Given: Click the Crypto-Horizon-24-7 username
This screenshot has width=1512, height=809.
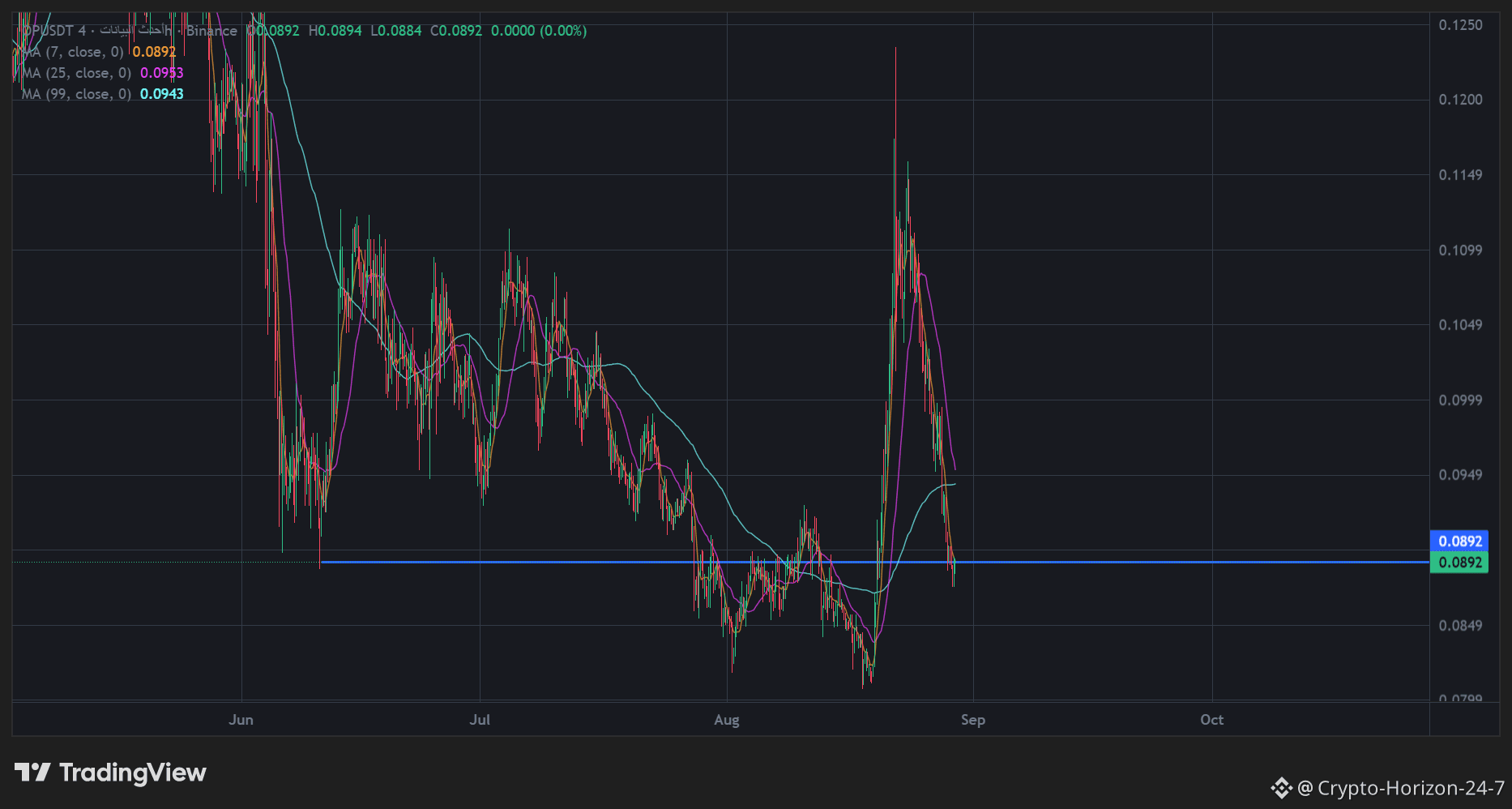Looking at the screenshot, I should 1411,788.
